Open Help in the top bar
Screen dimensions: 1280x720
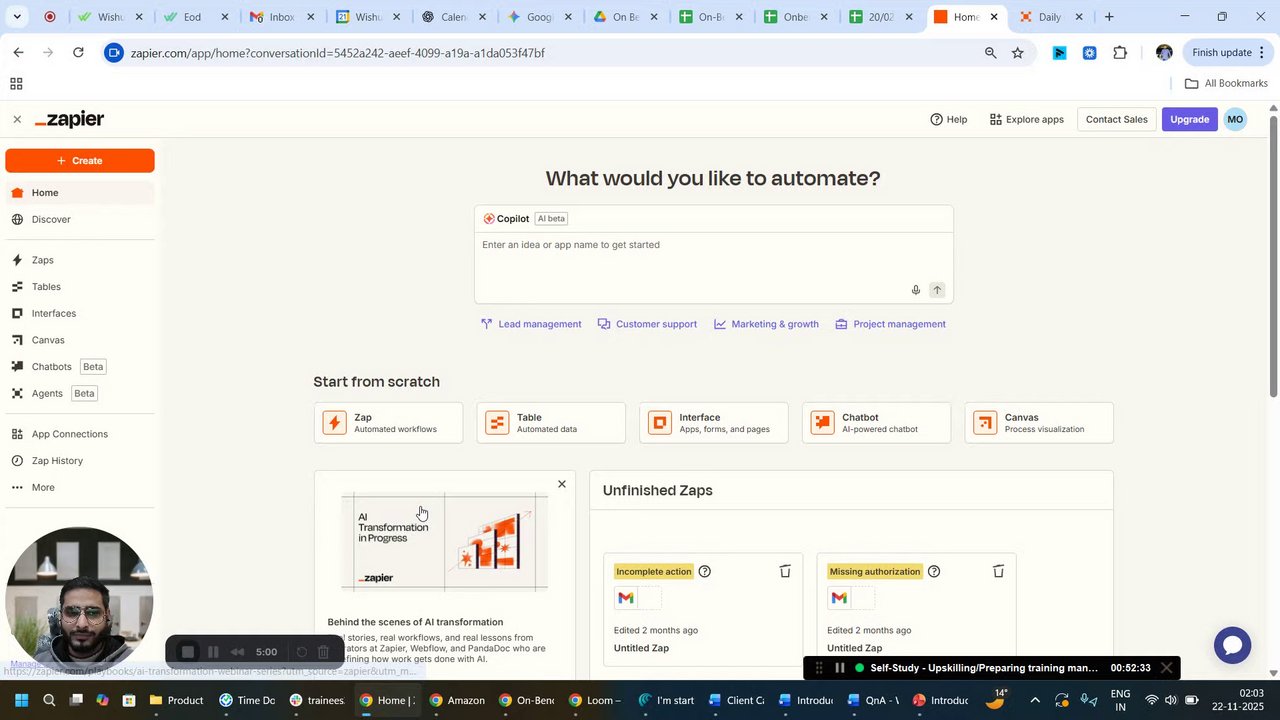[x=948, y=119]
